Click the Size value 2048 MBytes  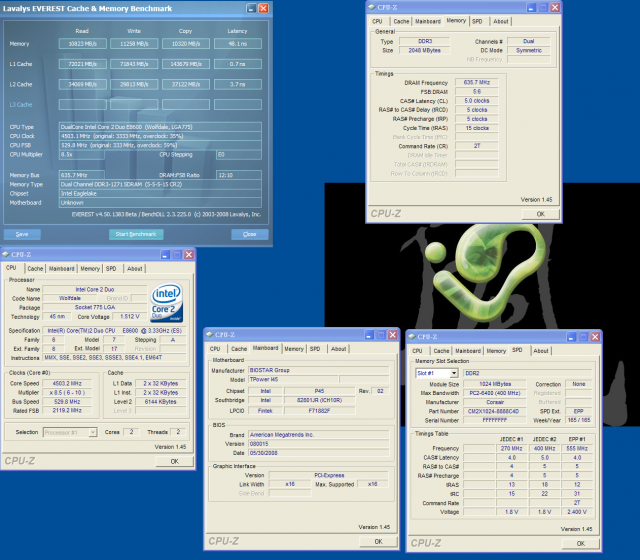pyautogui.click(x=424, y=50)
